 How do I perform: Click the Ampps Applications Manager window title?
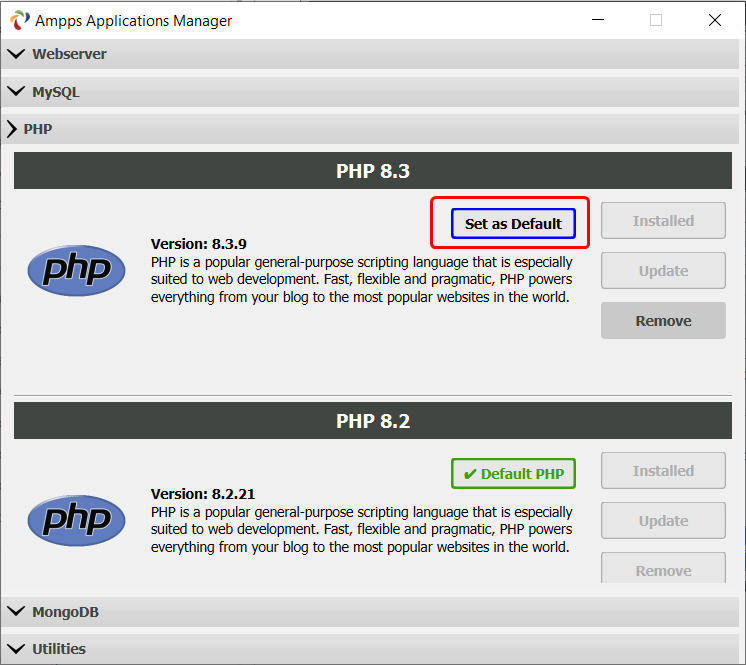click(133, 21)
